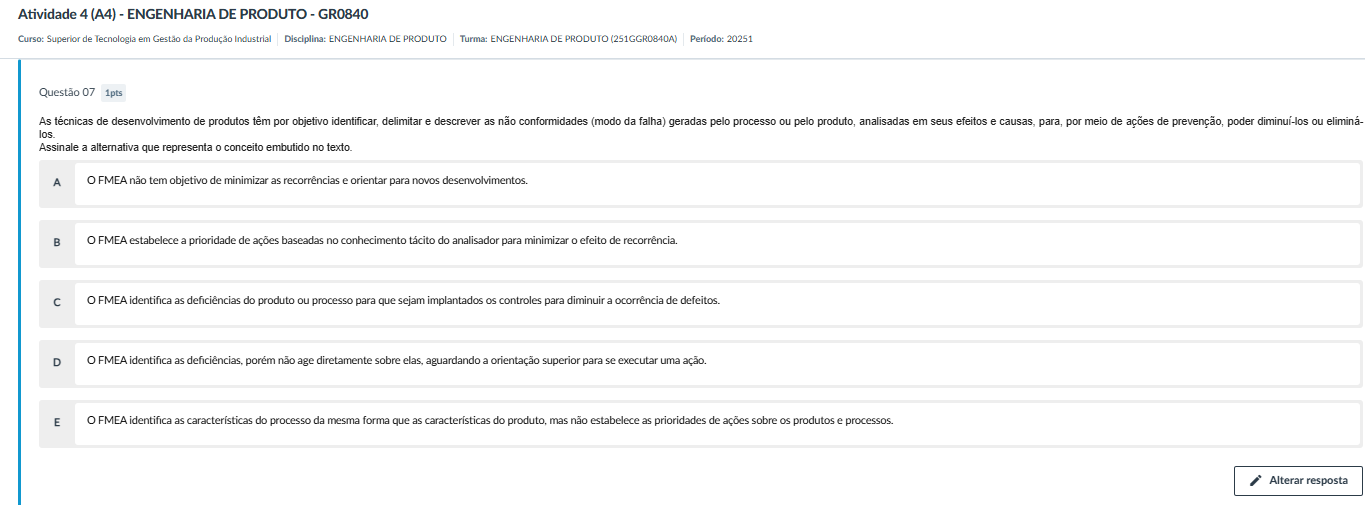Click the Curso info in header
Screen dimensions: 1365x505
click(x=144, y=39)
